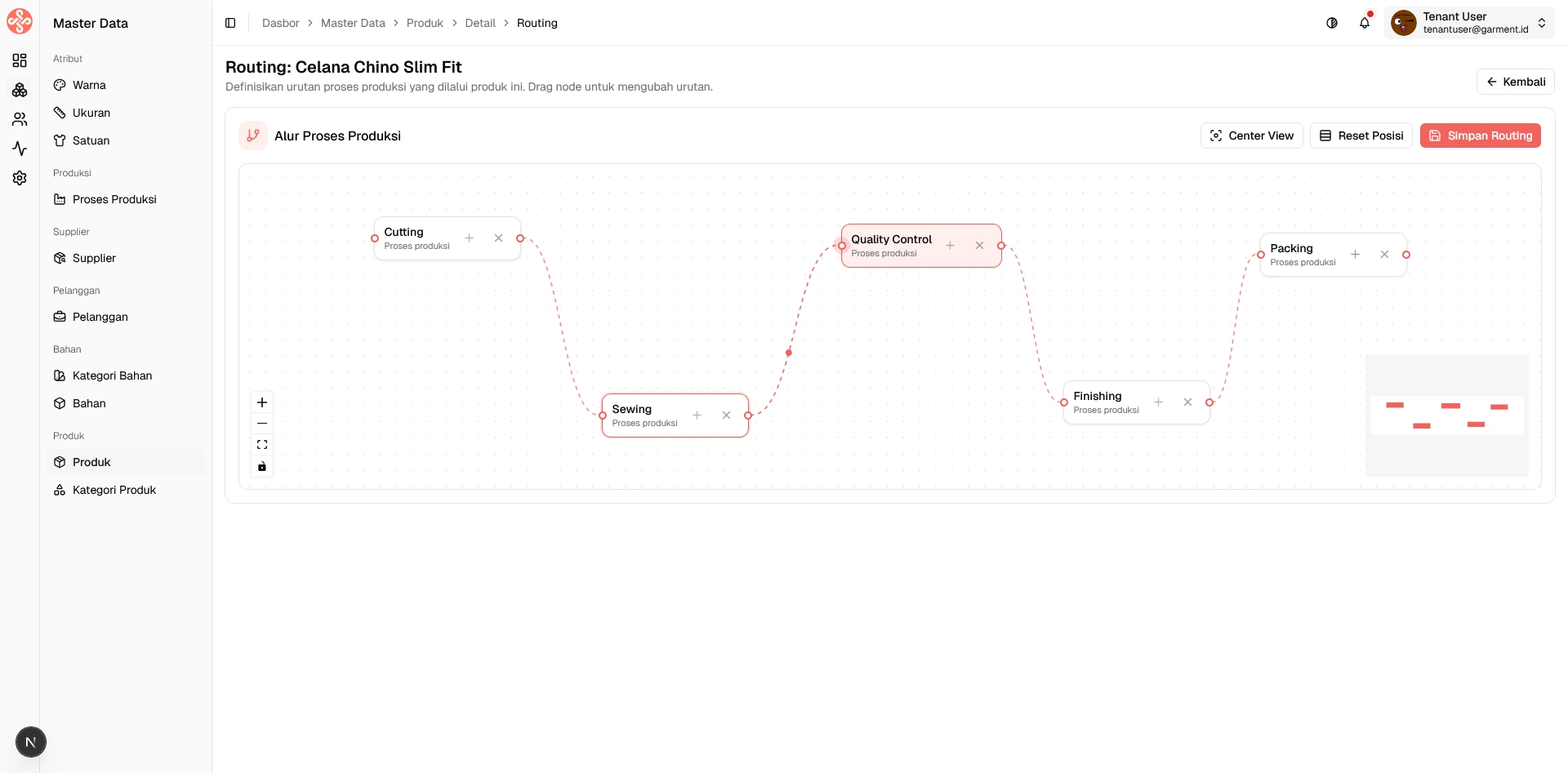1568x773 pixels.
Task: Open the notifications bell
Action: (1365, 23)
